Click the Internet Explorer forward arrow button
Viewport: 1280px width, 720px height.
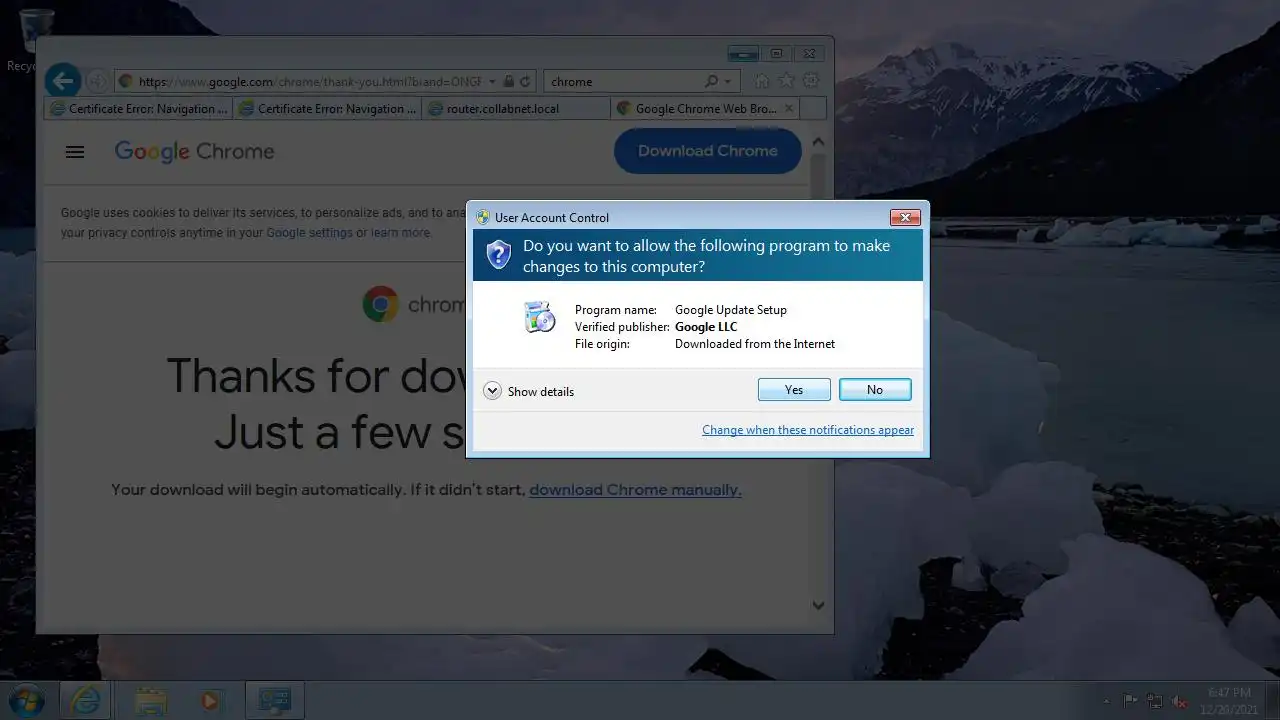pyautogui.click(x=97, y=82)
